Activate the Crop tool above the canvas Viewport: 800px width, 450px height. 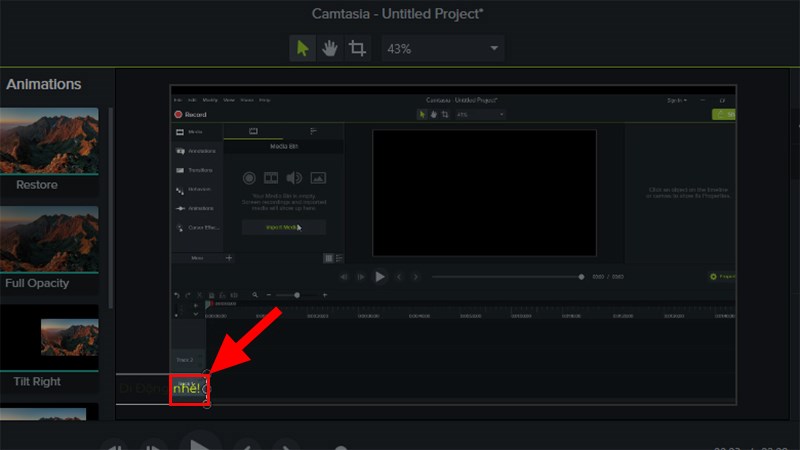357,48
